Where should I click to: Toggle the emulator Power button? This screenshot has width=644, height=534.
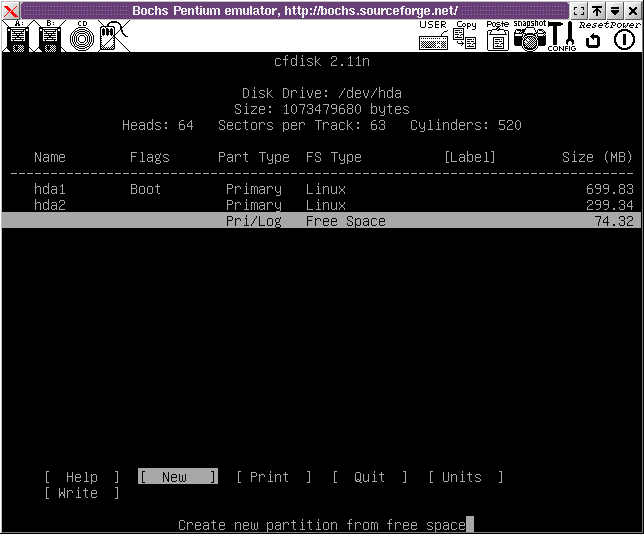[x=624, y=39]
